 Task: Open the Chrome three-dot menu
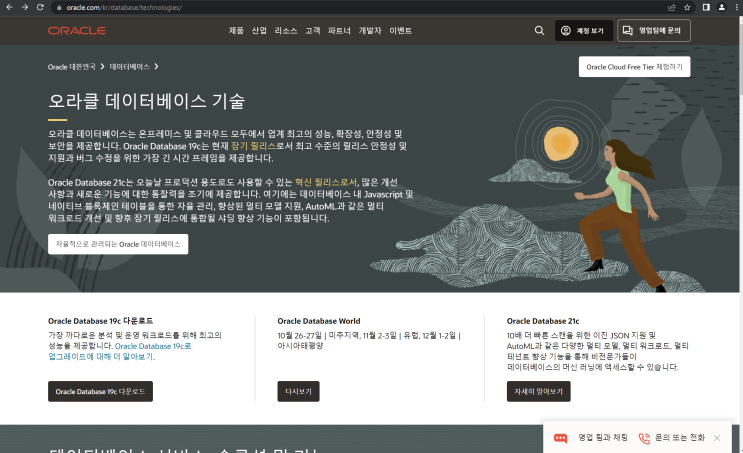click(x=736, y=8)
